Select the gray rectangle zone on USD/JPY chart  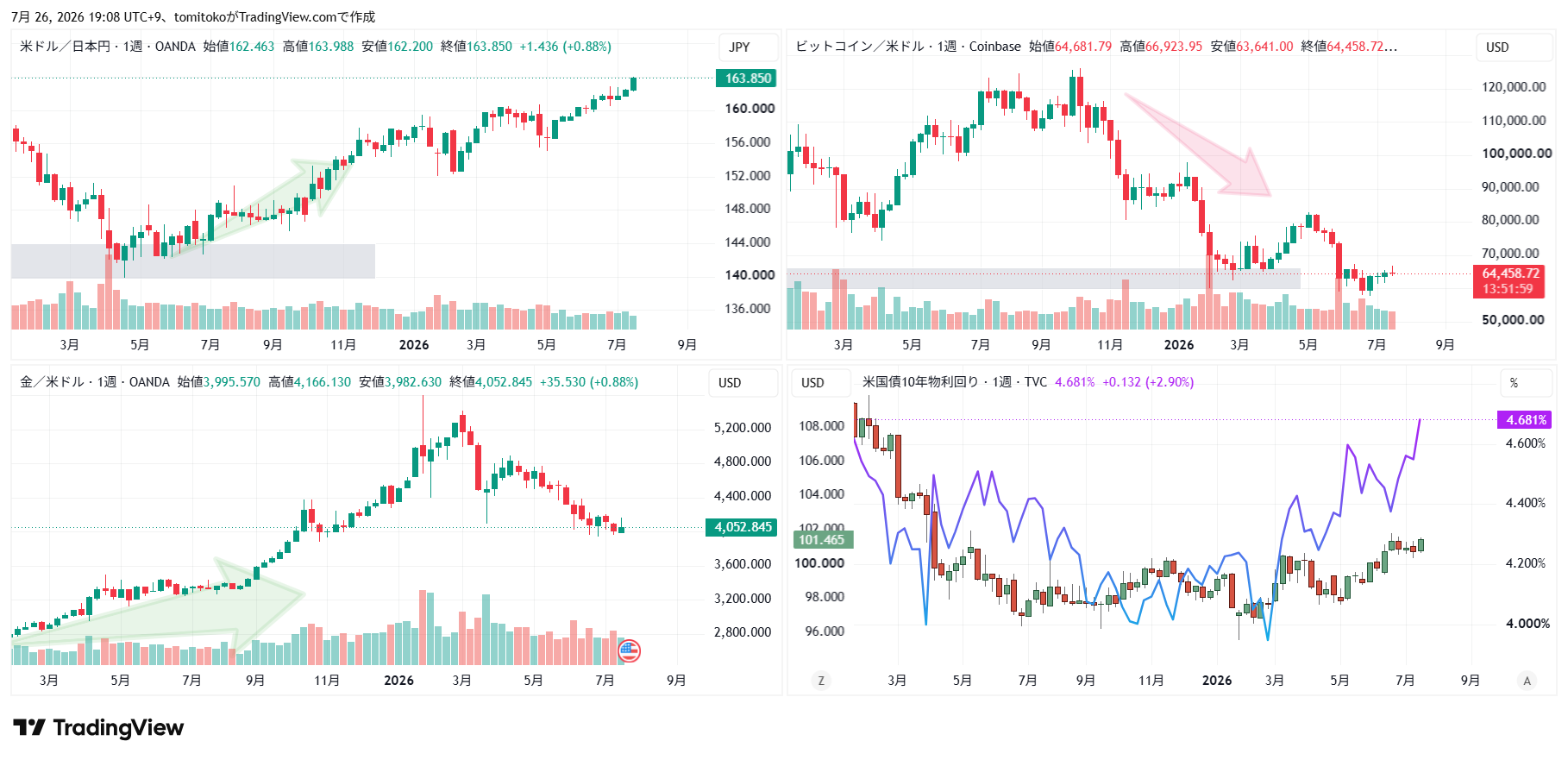(193, 261)
